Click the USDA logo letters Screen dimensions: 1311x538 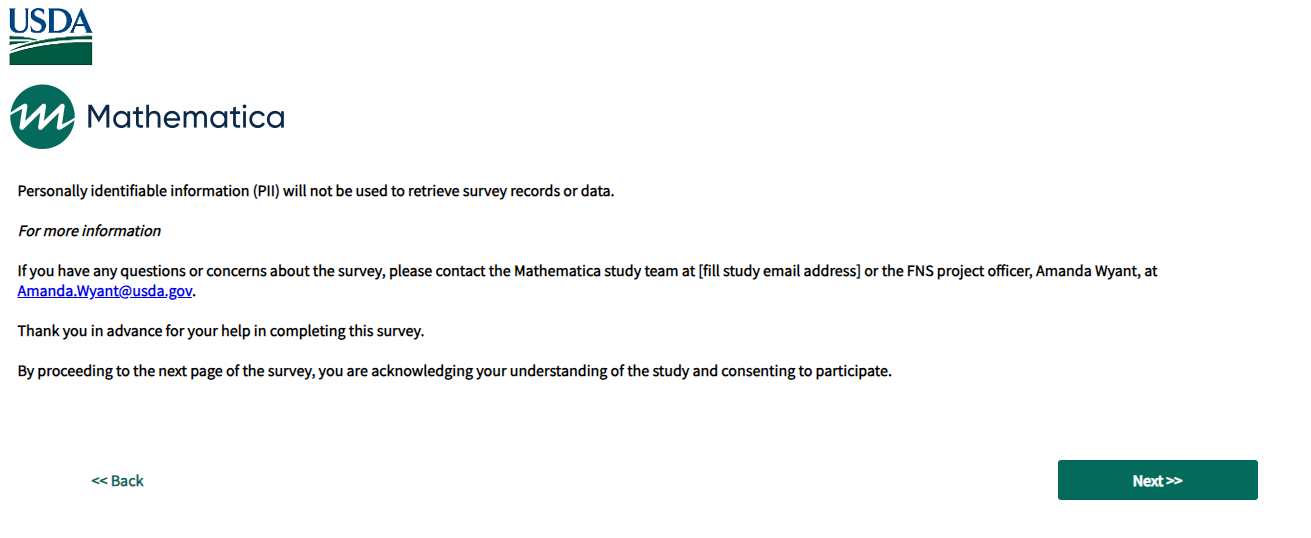tap(50, 22)
